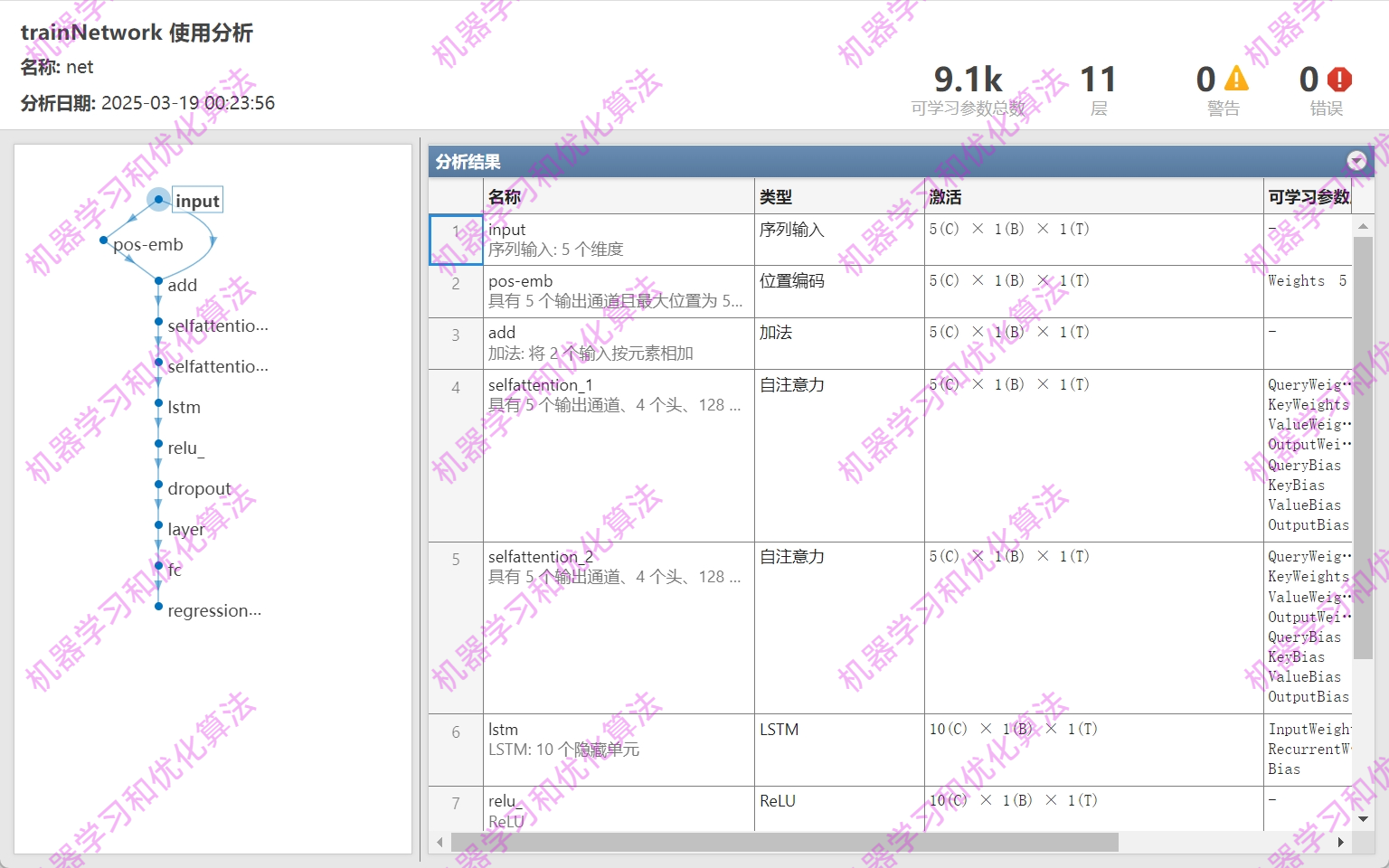The image size is (1389, 868).
Task: Click the 名称 column header
Action: pos(619,196)
